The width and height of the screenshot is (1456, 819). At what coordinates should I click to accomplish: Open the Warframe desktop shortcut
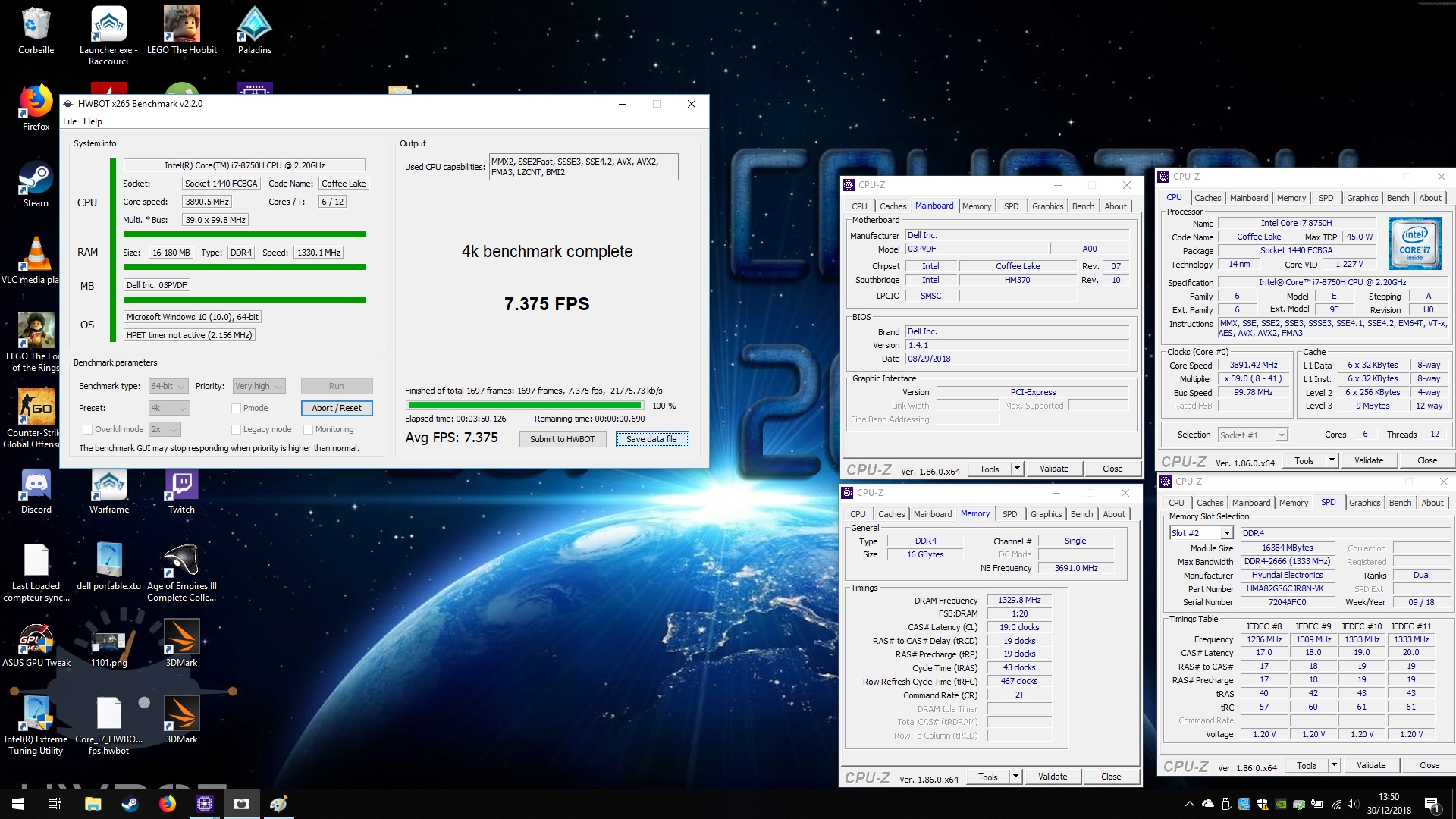click(x=109, y=491)
